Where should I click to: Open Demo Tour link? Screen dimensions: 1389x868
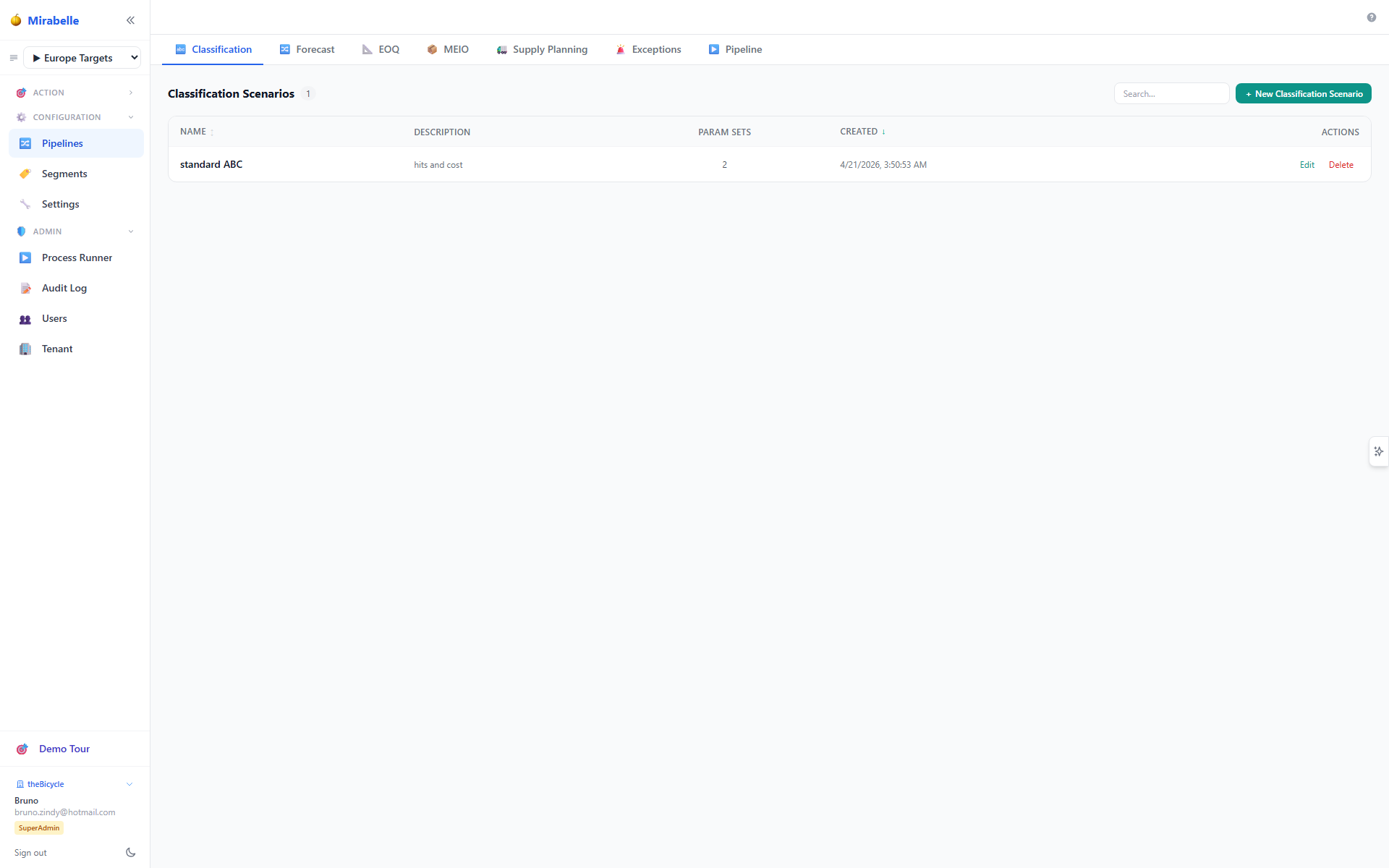[x=64, y=749]
